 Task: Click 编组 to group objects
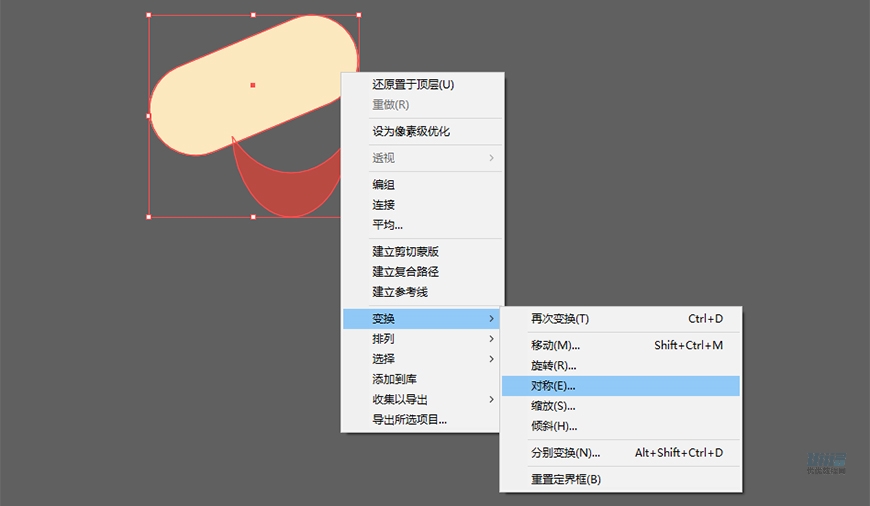[384, 185]
